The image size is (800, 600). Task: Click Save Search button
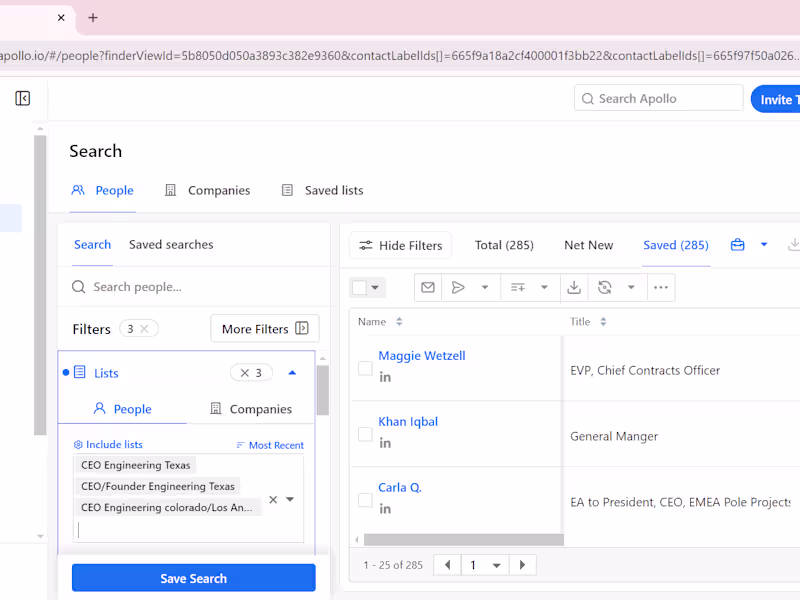coord(193,578)
